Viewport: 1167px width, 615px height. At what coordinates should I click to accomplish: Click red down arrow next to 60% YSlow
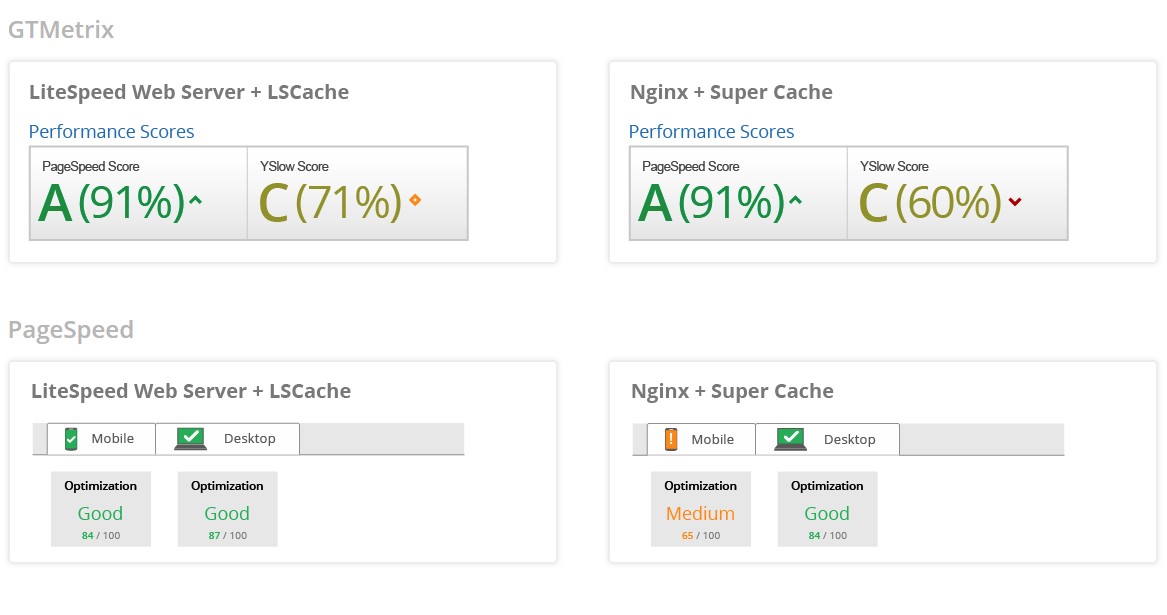pyautogui.click(x=1015, y=202)
